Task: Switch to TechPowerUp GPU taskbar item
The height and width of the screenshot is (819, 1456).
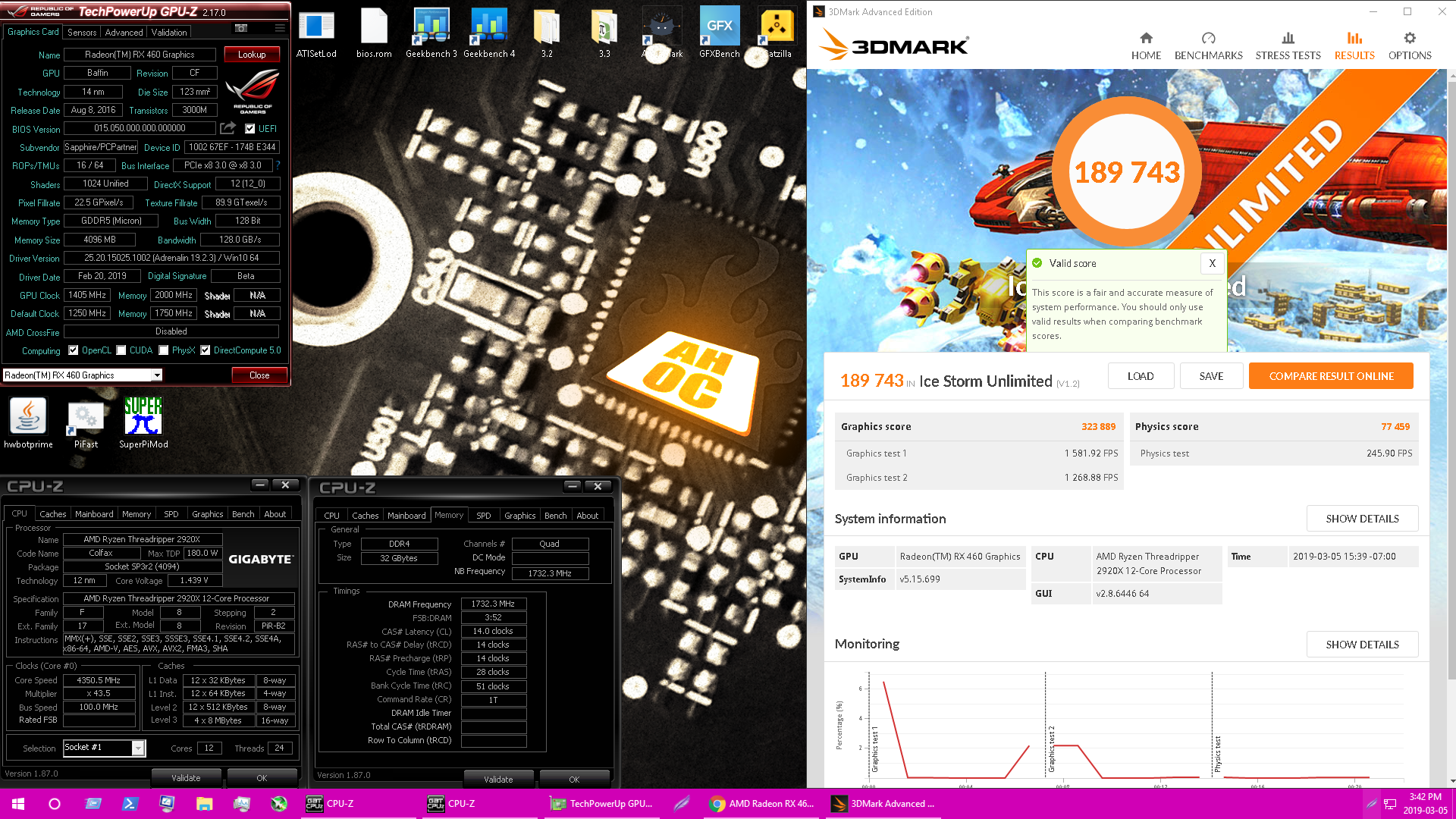Action: tap(603, 804)
